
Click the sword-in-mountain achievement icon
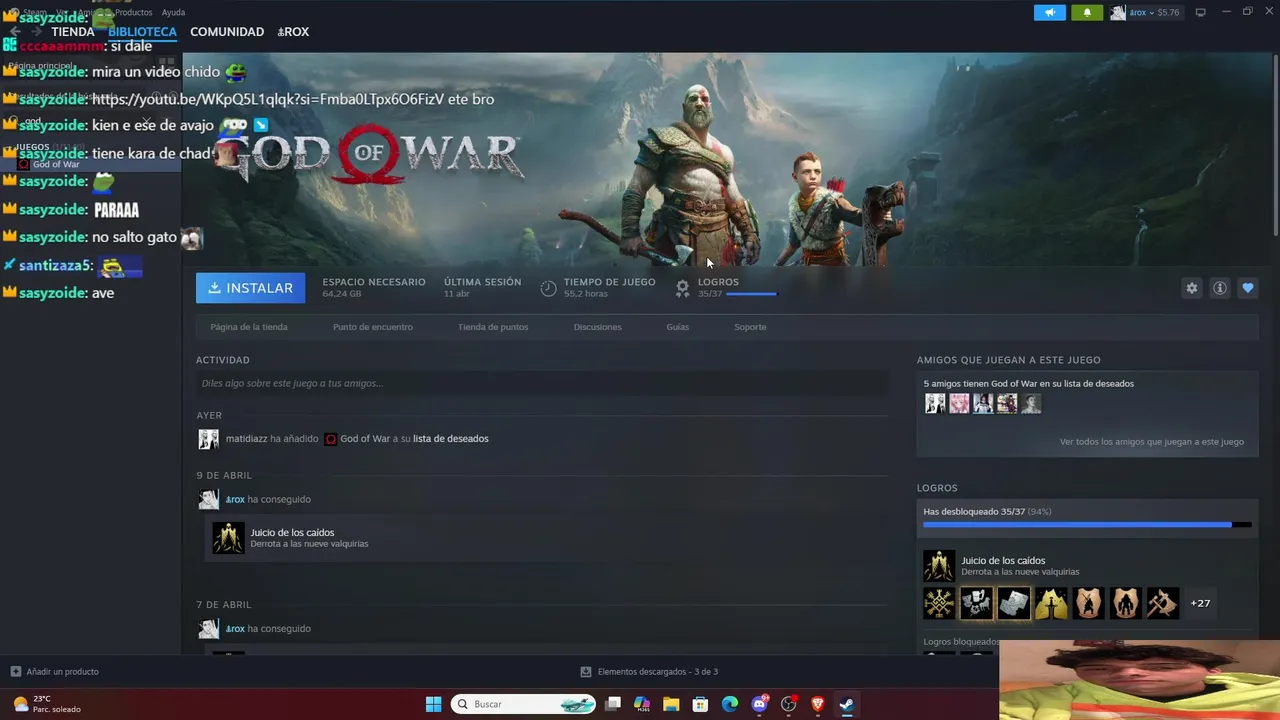1051,603
